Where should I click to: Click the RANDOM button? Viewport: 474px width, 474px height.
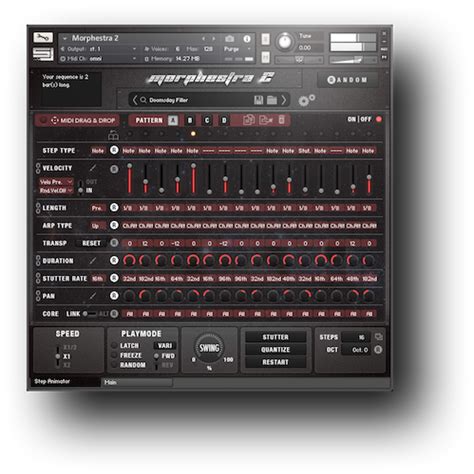tap(347, 80)
